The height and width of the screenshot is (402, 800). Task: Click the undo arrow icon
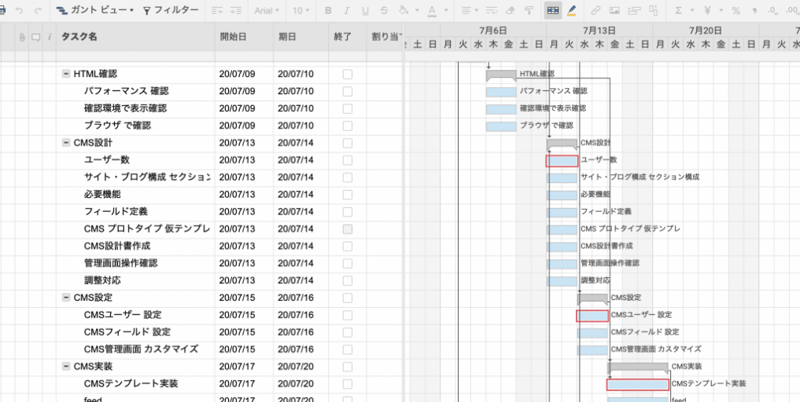17,10
